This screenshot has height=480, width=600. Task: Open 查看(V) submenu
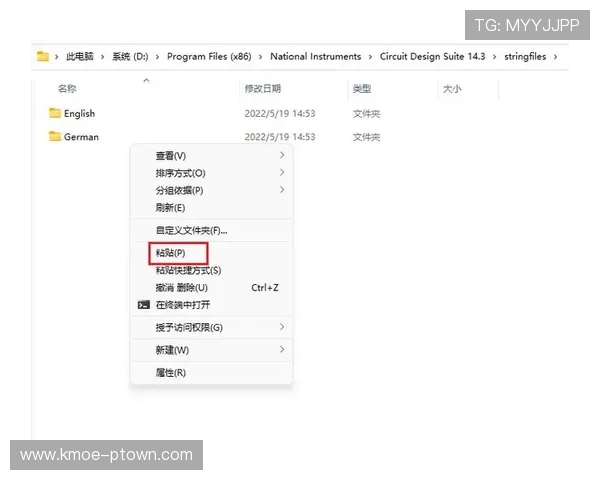[212, 155]
